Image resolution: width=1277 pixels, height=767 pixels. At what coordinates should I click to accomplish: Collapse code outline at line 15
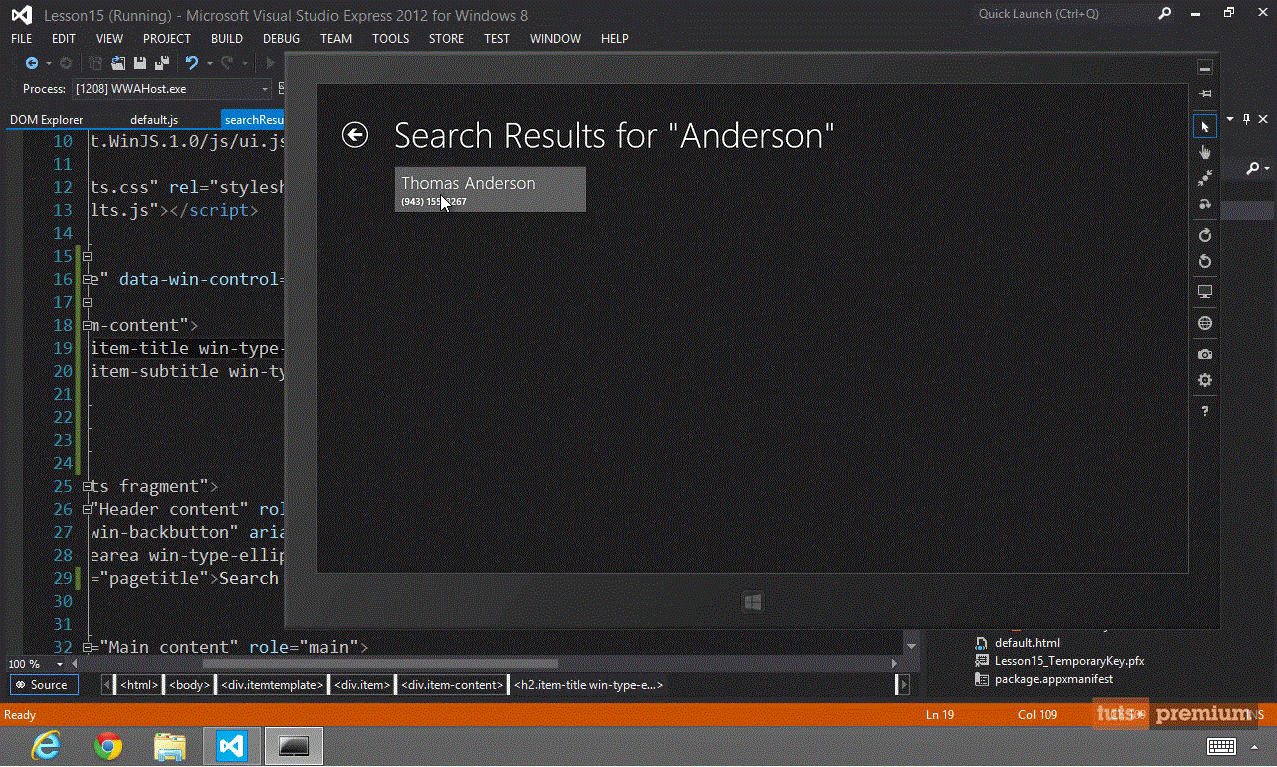[x=88, y=256]
